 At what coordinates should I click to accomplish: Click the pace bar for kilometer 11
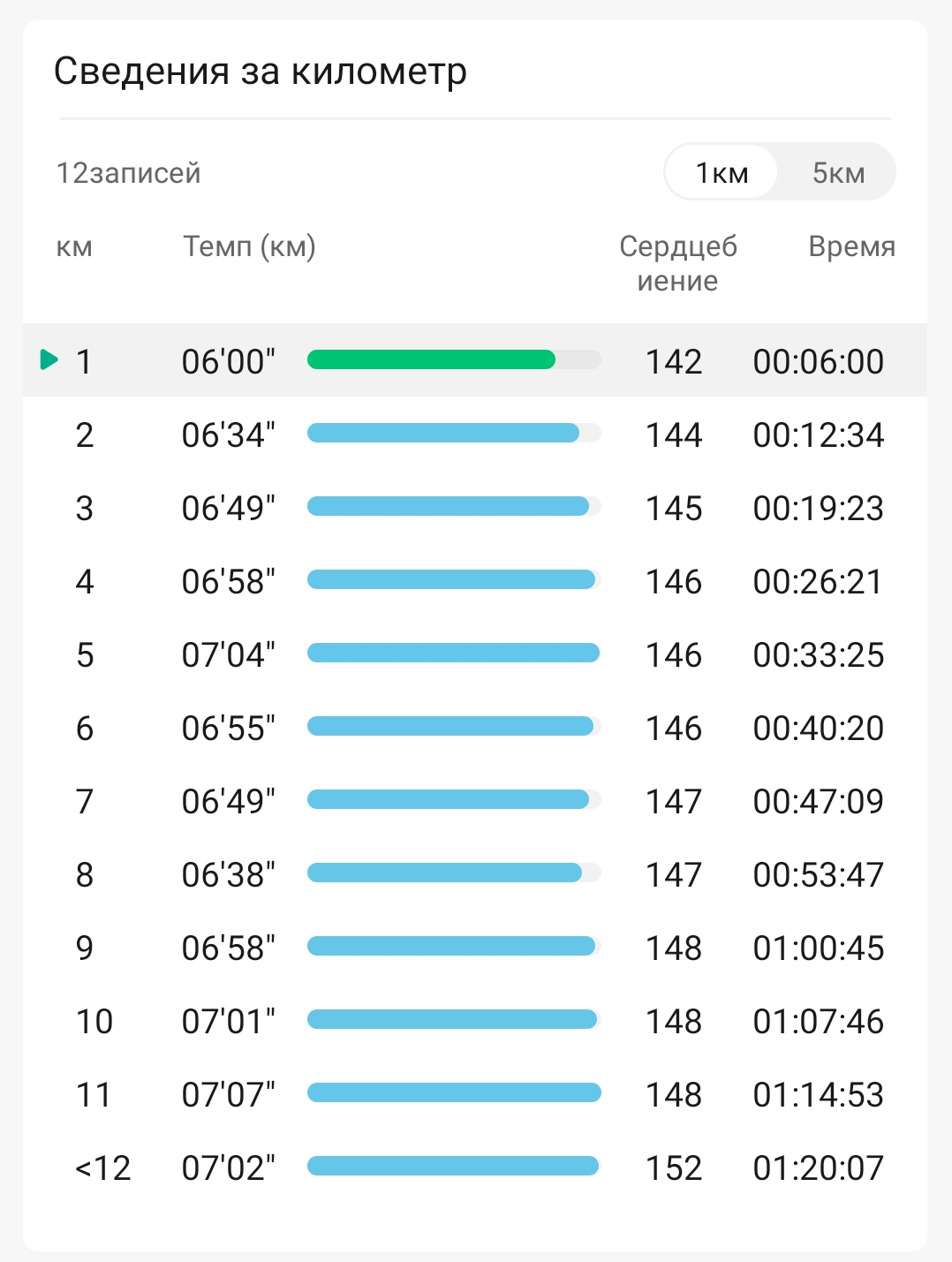point(454,1093)
